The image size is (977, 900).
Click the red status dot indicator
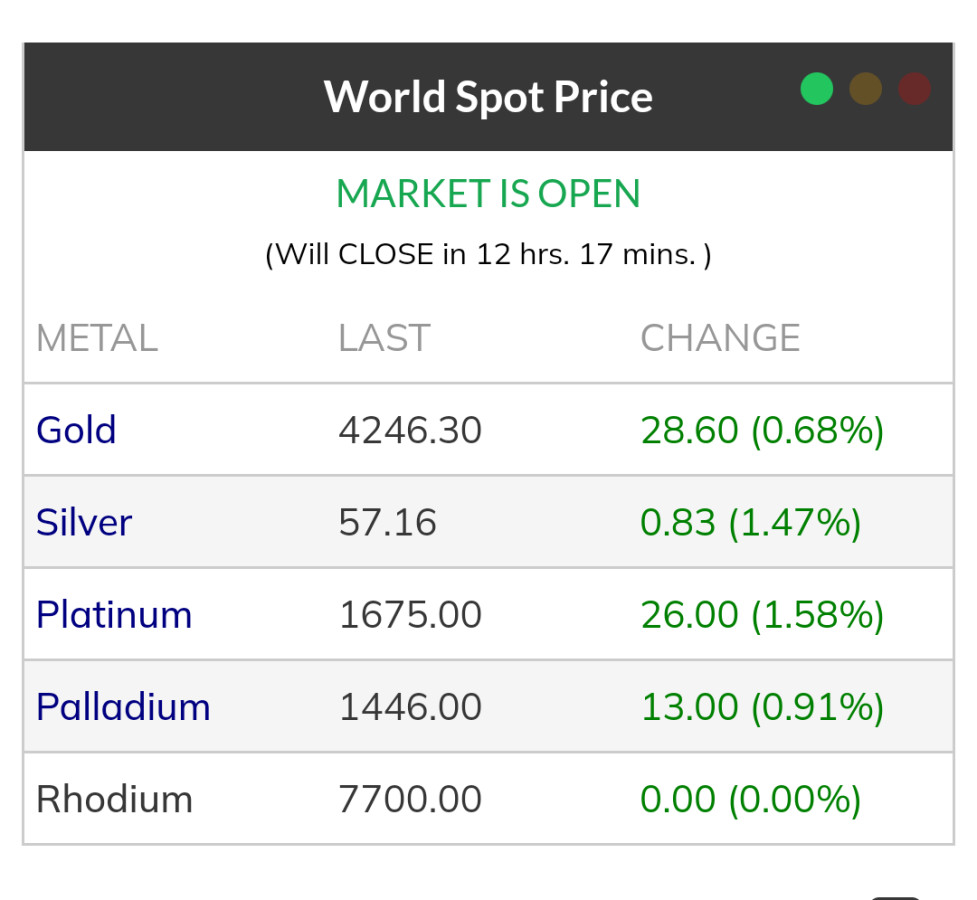pos(914,89)
